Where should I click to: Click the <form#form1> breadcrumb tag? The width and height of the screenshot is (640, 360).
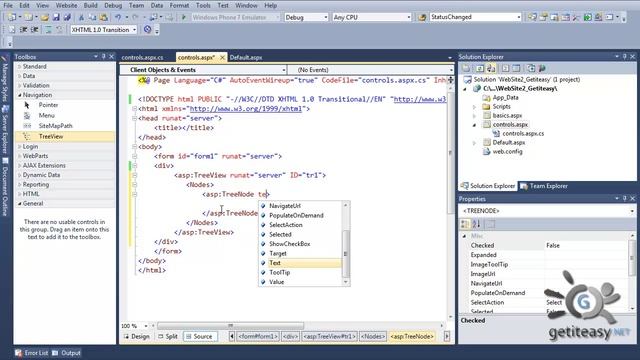(258, 336)
